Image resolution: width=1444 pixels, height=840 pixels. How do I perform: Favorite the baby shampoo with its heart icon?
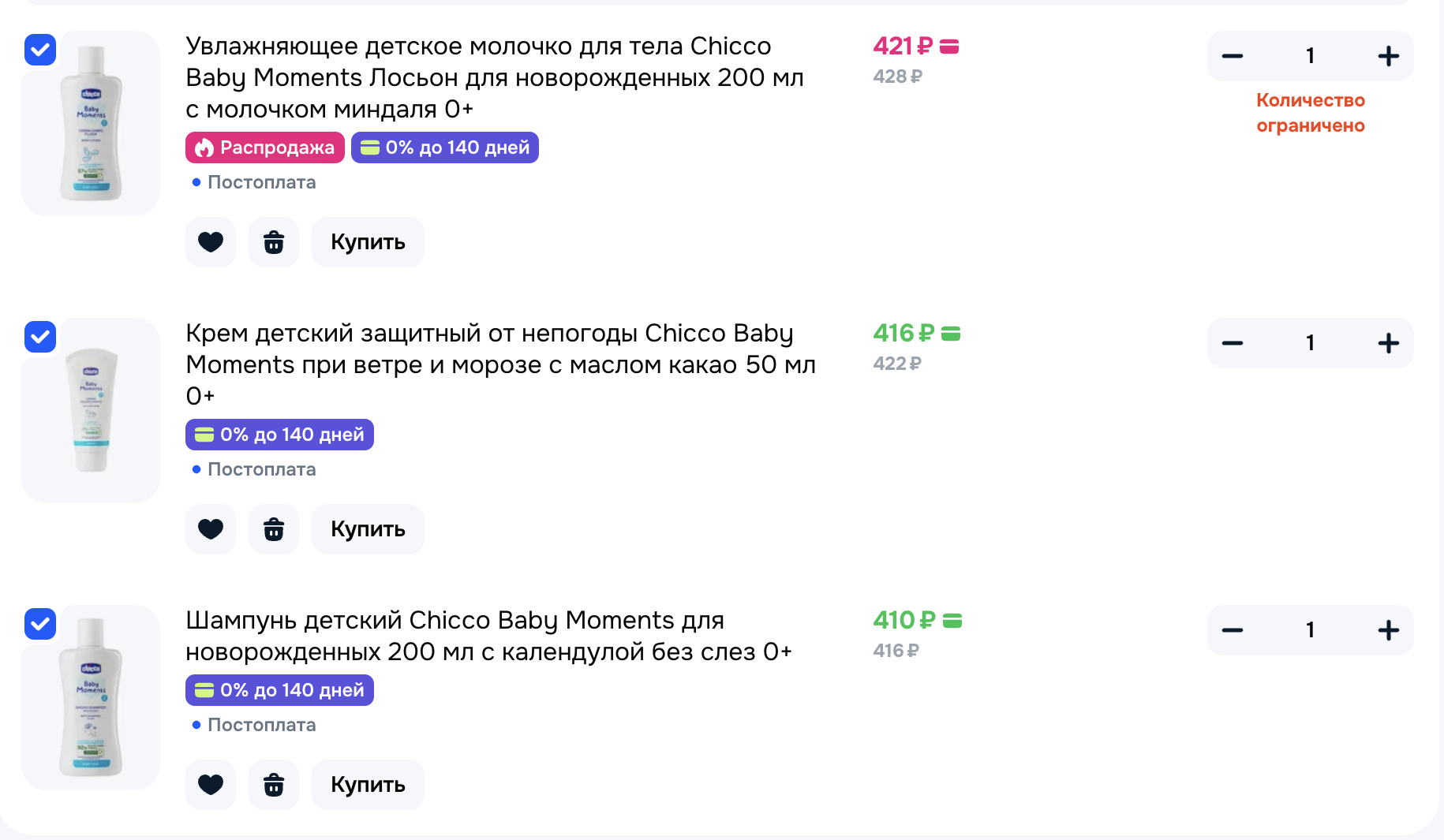[x=211, y=785]
